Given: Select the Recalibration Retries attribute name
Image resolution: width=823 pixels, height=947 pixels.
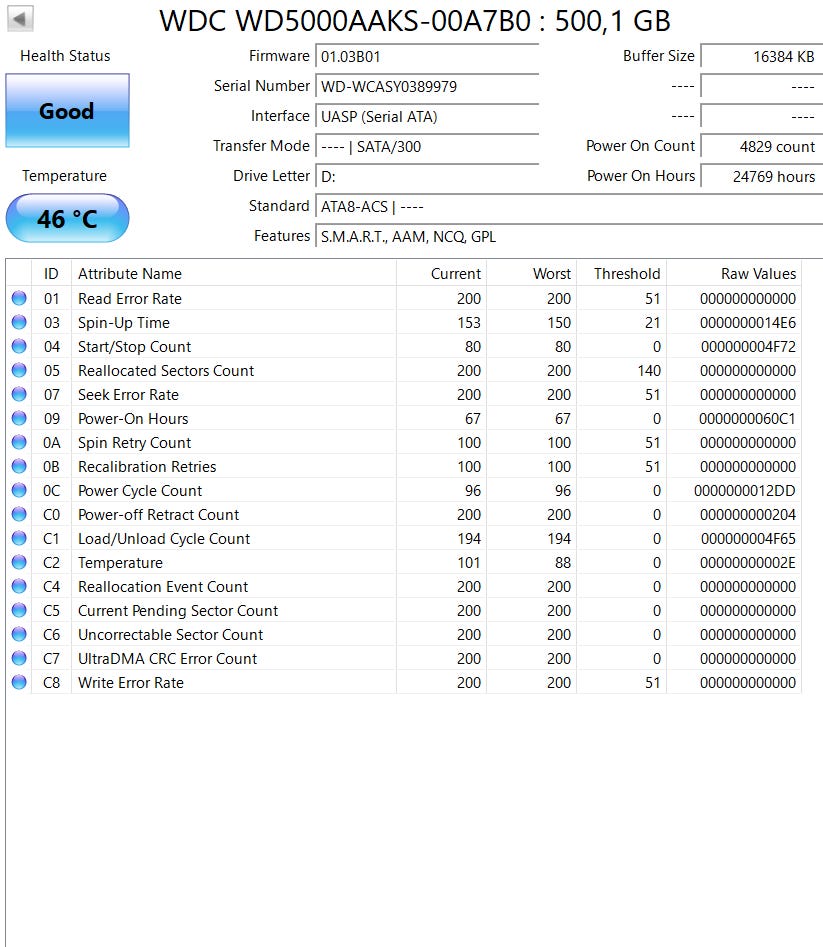Looking at the screenshot, I should (x=147, y=466).
